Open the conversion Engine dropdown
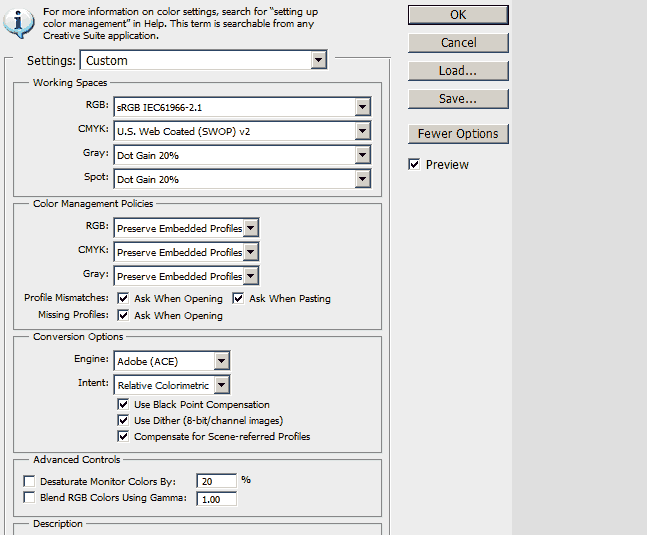Image resolution: width=647 pixels, height=535 pixels. click(x=222, y=361)
